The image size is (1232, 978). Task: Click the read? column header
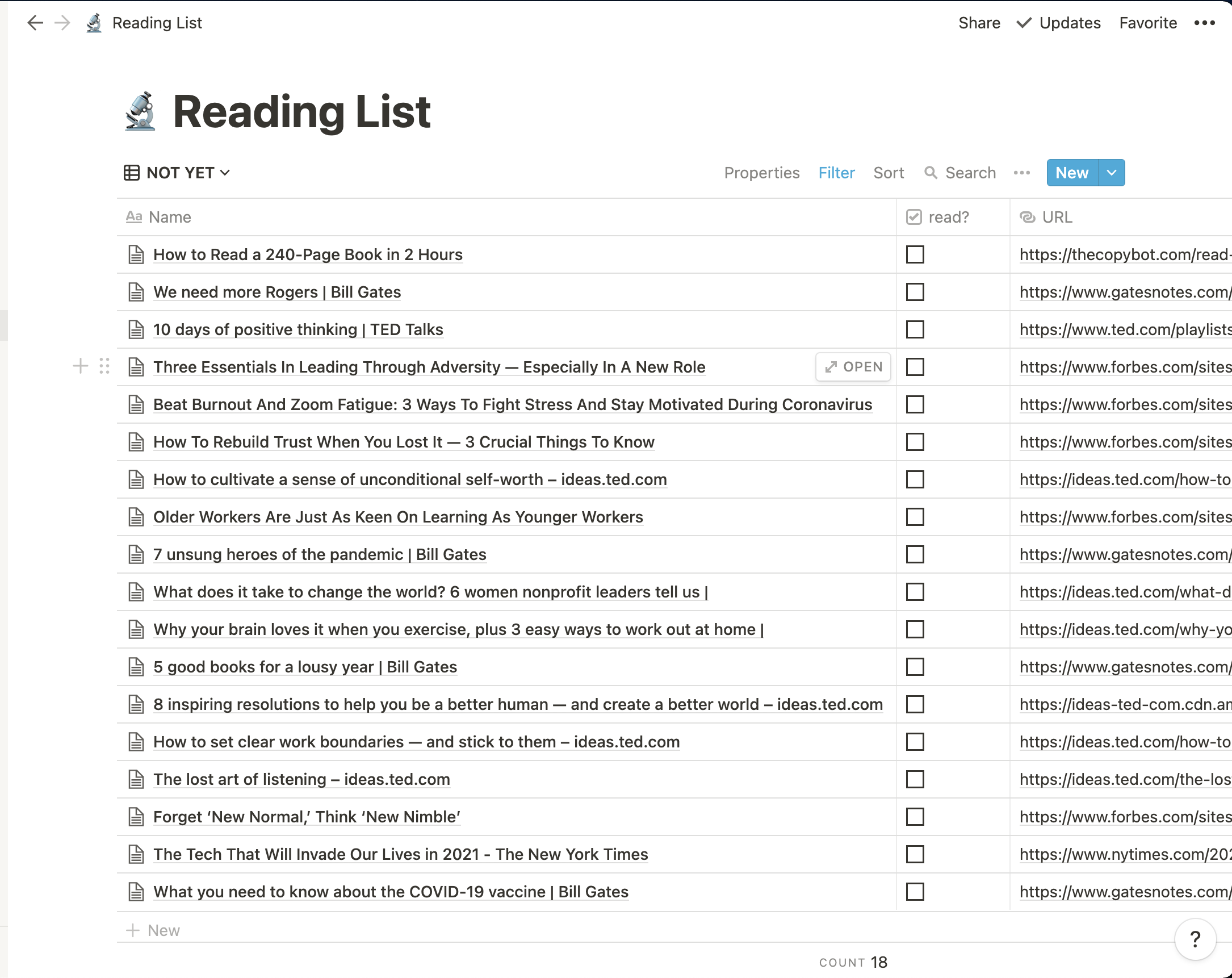tap(953, 217)
